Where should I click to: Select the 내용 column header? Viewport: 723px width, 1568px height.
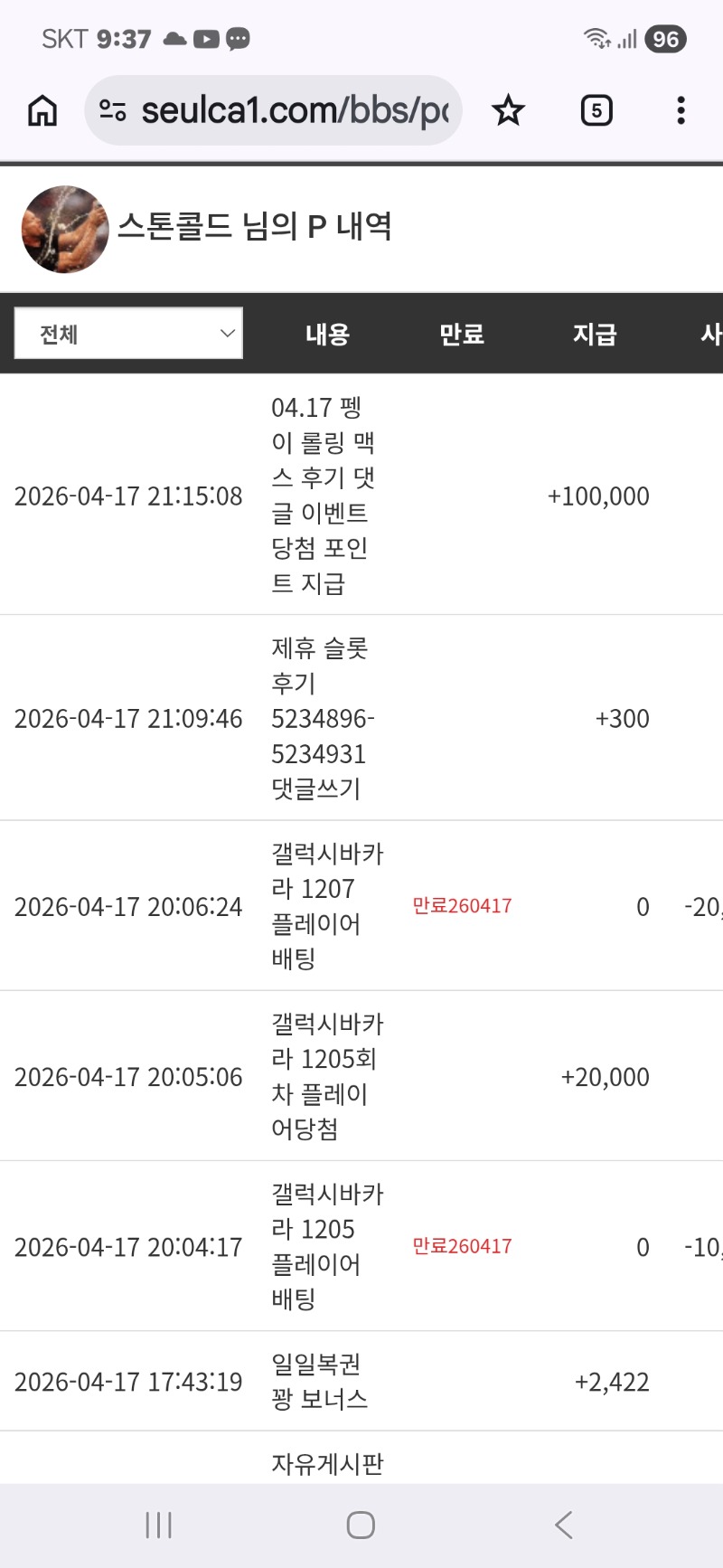tap(327, 335)
